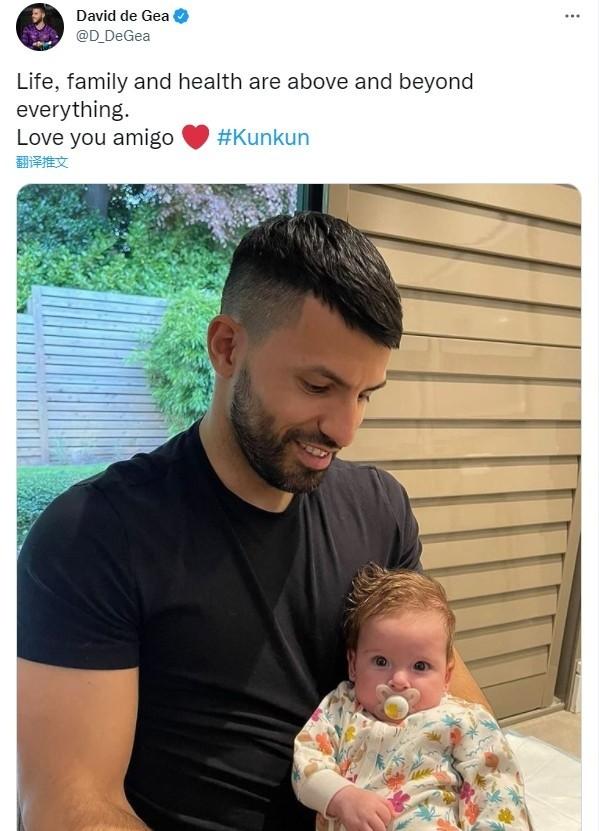Open the @D_DeGea handle
Image resolution: width=599 pixels, height=831 pixels.
113,36
